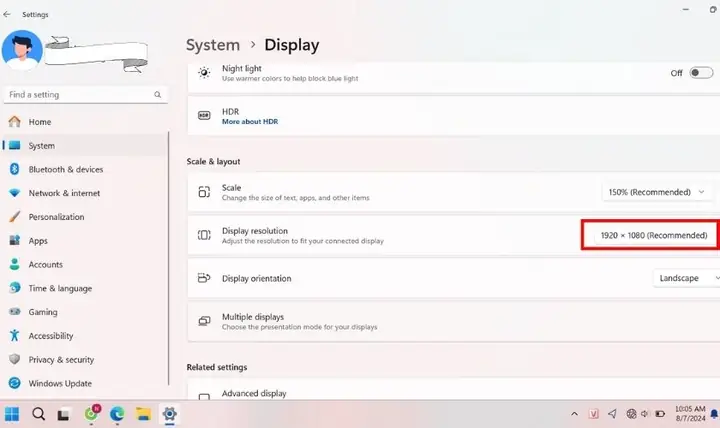This screenshot has height=428, width=720.
Task: Click the Windows Update arrows icon
Action: tap(15, 383)
